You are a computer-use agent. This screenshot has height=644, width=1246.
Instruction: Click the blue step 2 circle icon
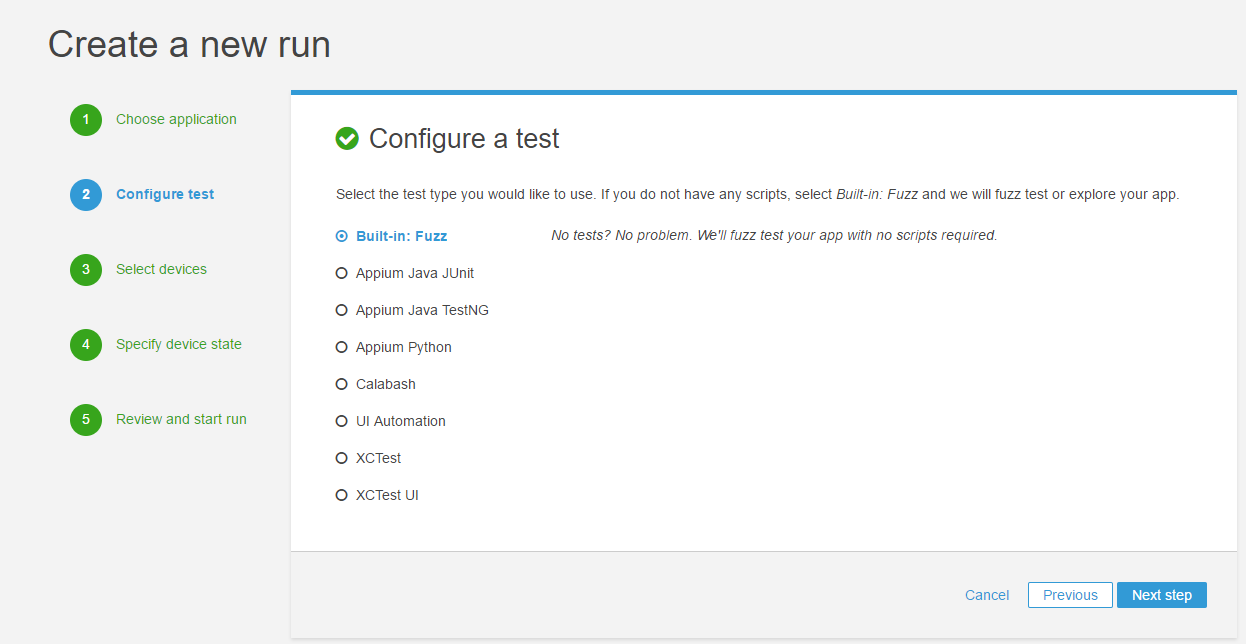coord(86,195)
